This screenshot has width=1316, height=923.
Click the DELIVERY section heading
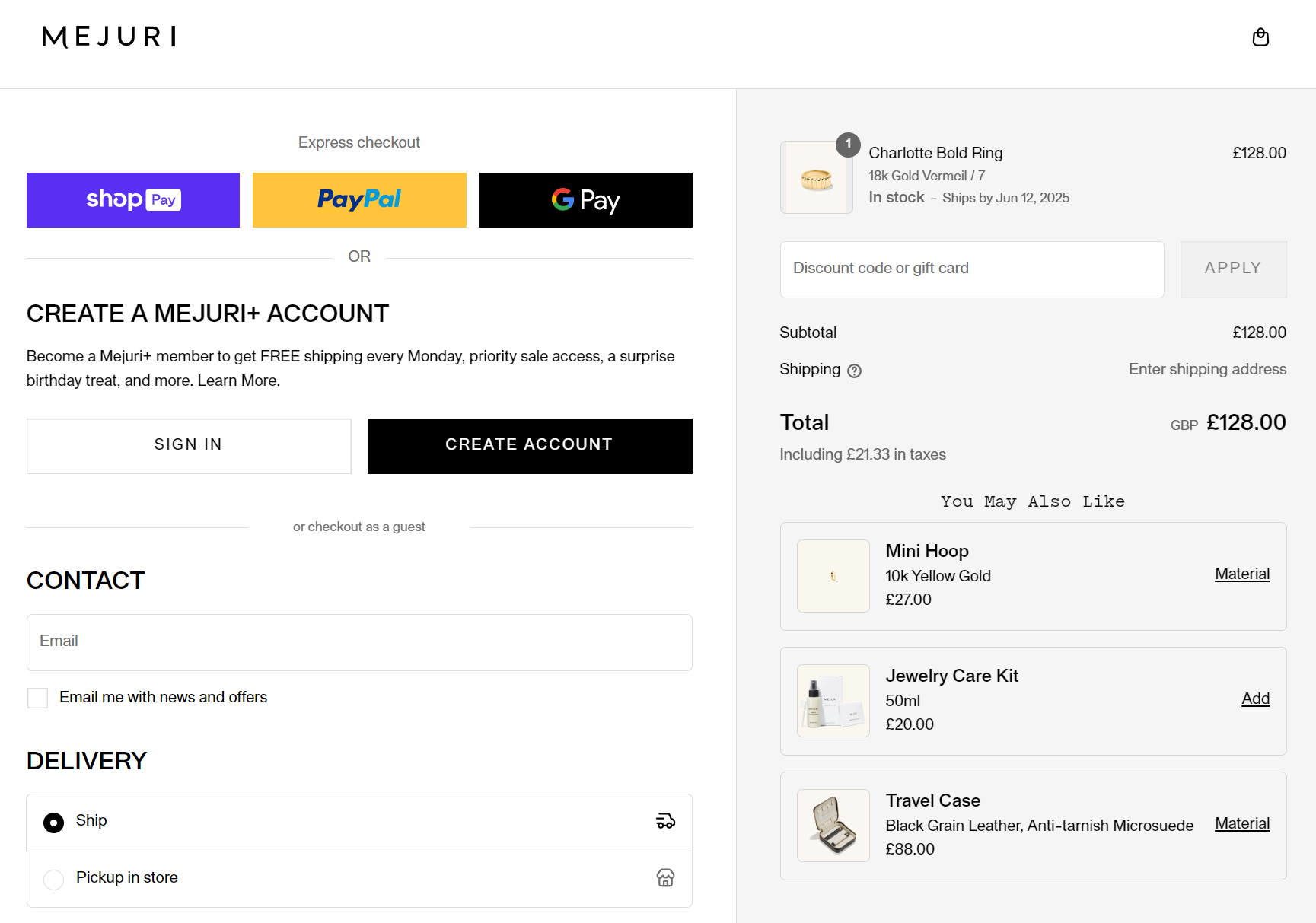click(x=87, y=761)
